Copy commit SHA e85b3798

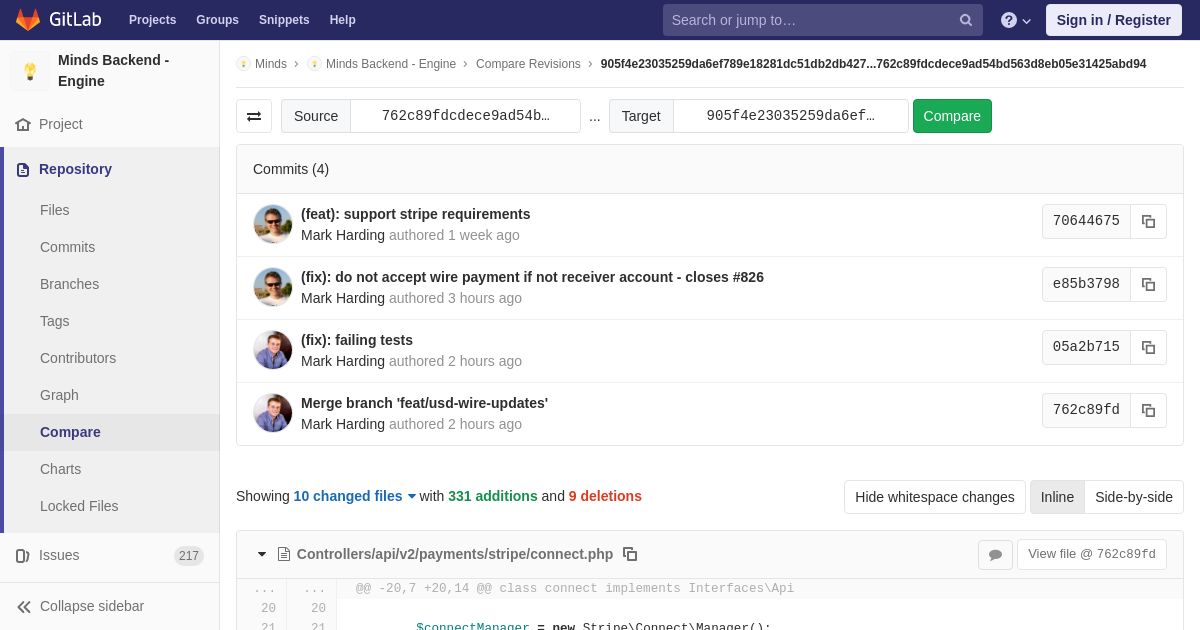coord(1148,285)
